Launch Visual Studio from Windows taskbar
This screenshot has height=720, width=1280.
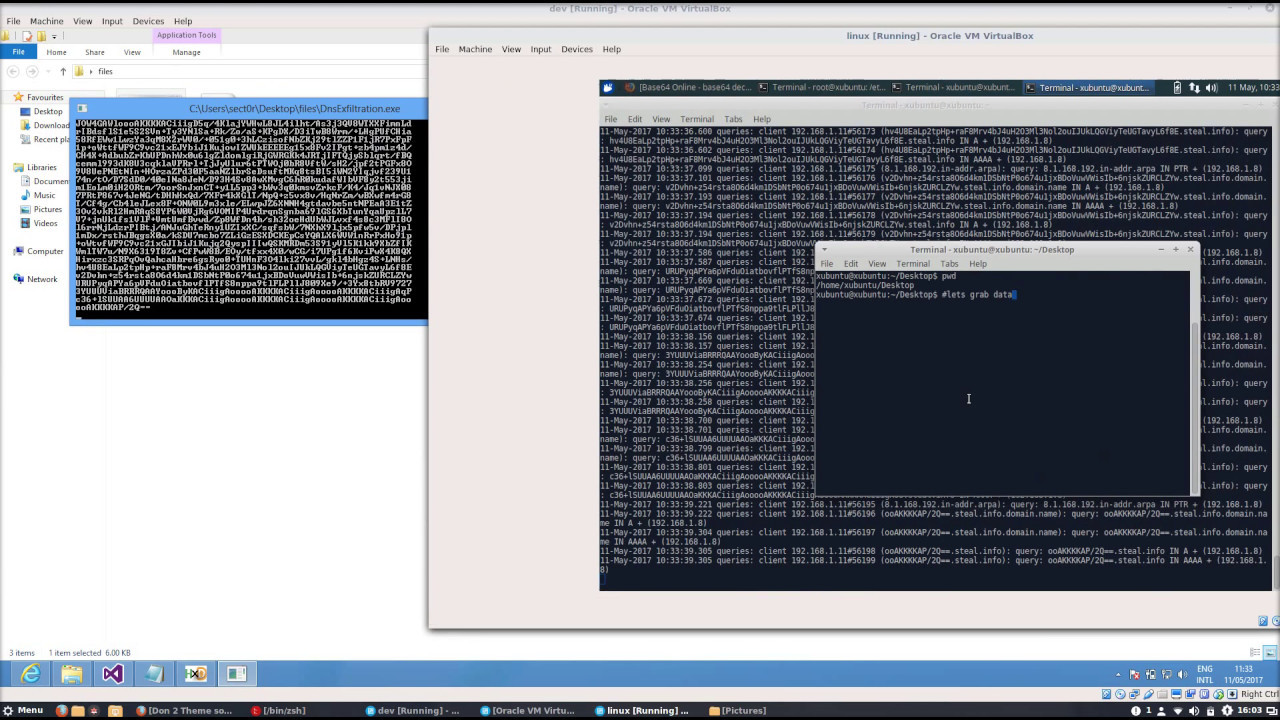tap(113, 674)
